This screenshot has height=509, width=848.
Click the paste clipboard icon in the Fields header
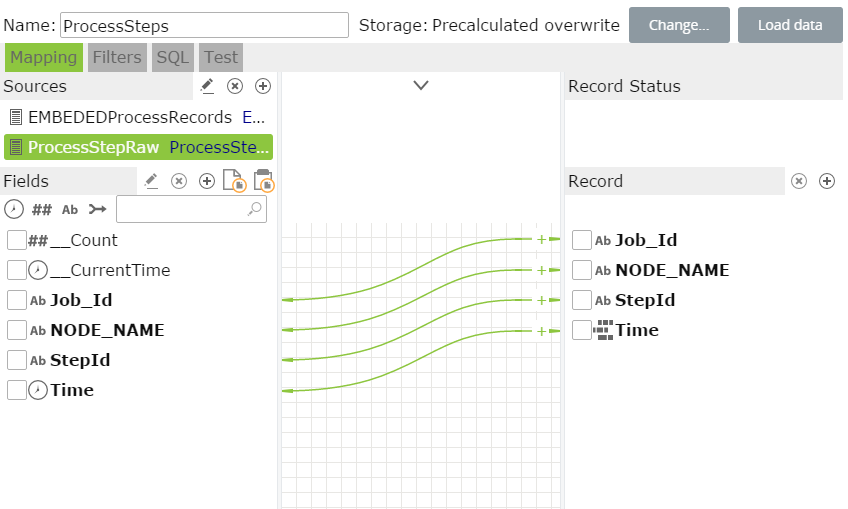tap(263, 181)
